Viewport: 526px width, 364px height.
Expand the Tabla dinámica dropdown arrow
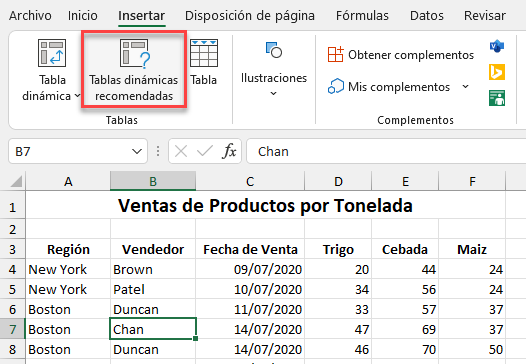coord(77,96)
